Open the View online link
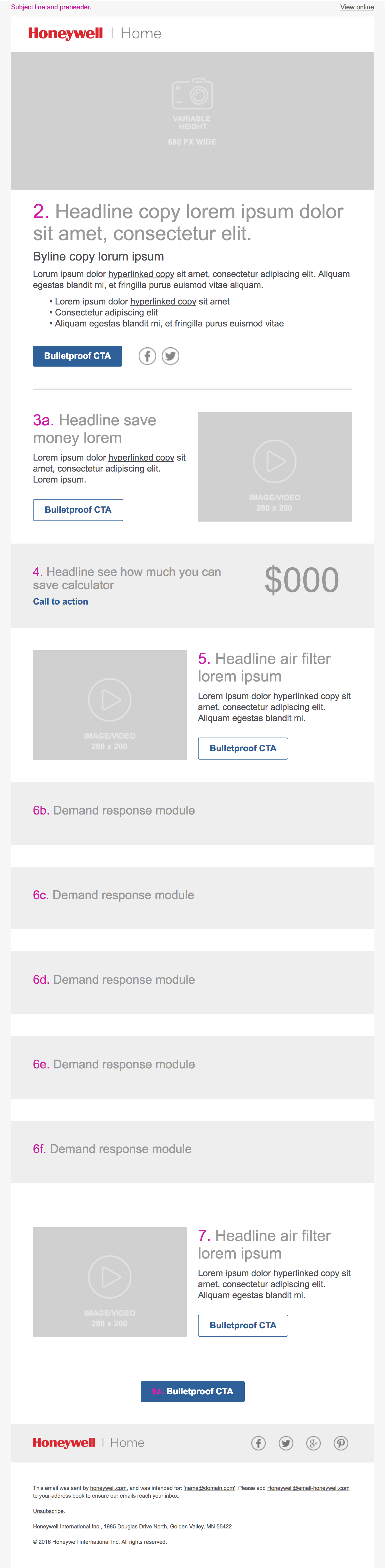 pos(357,7)
